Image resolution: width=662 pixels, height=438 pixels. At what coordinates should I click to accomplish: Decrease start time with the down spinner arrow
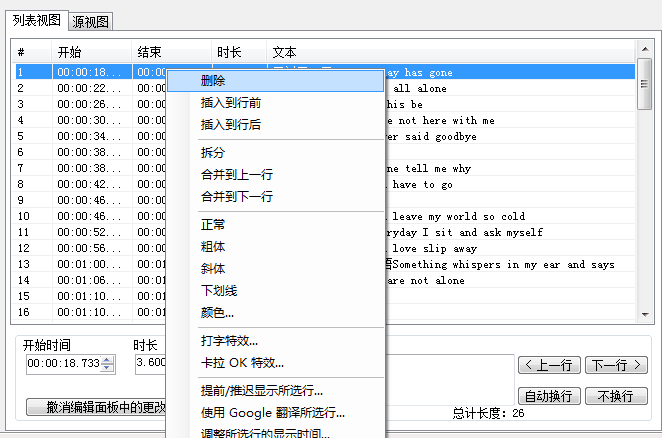[x=107, y=368]
